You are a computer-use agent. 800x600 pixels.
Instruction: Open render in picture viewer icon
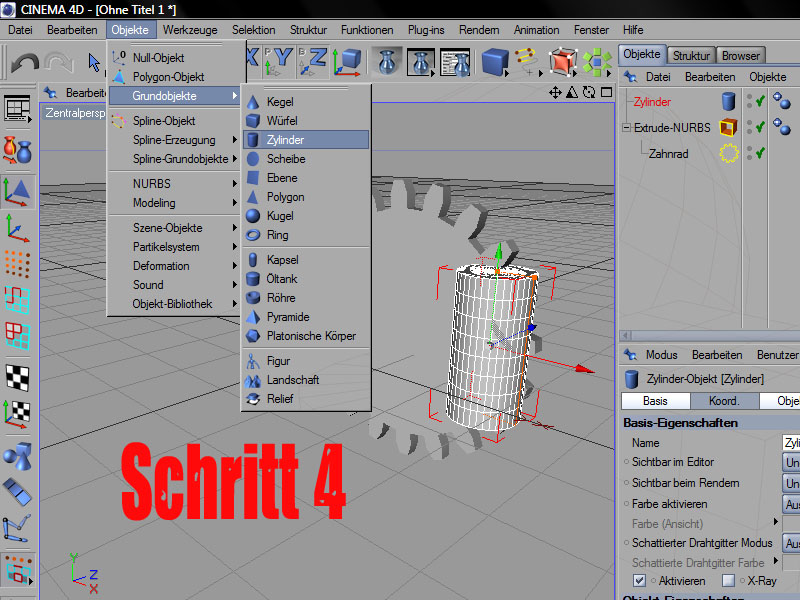click(x=420, y=62)
